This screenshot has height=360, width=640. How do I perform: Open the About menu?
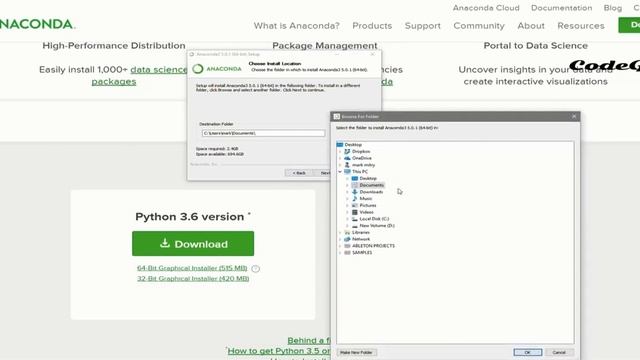[x=531, y=26]
